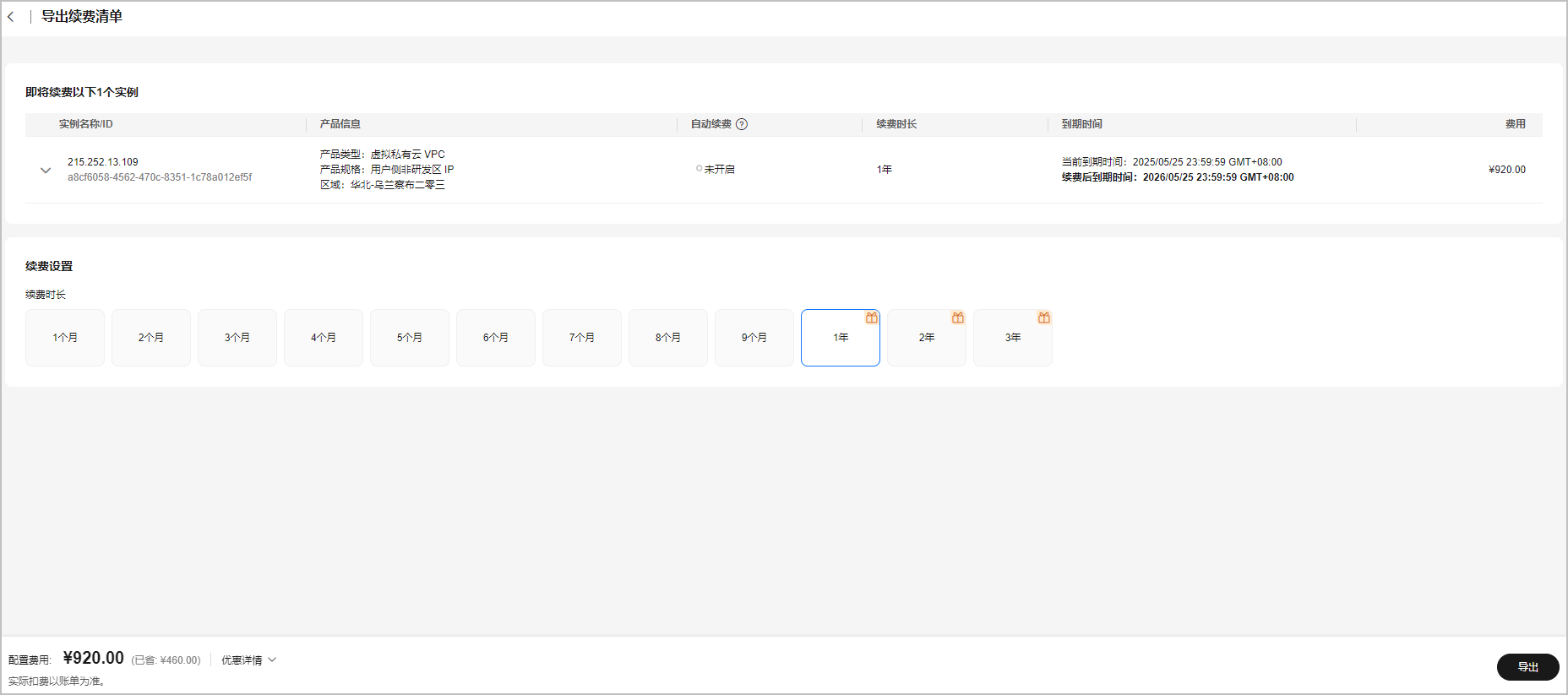Choose the 3年 renewal duration
Image resolution: width=1568 pixels, height=695 pixels.
point(1013,338)
